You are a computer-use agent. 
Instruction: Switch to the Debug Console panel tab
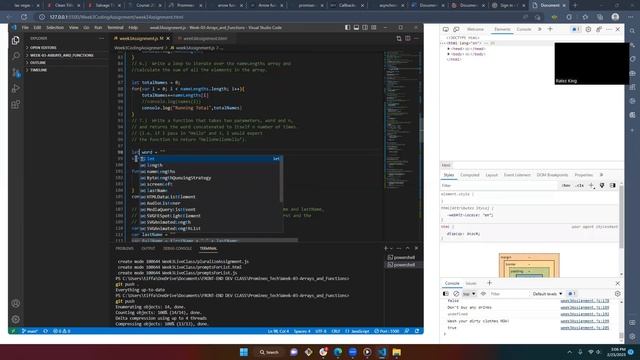[x=177, y=248]
